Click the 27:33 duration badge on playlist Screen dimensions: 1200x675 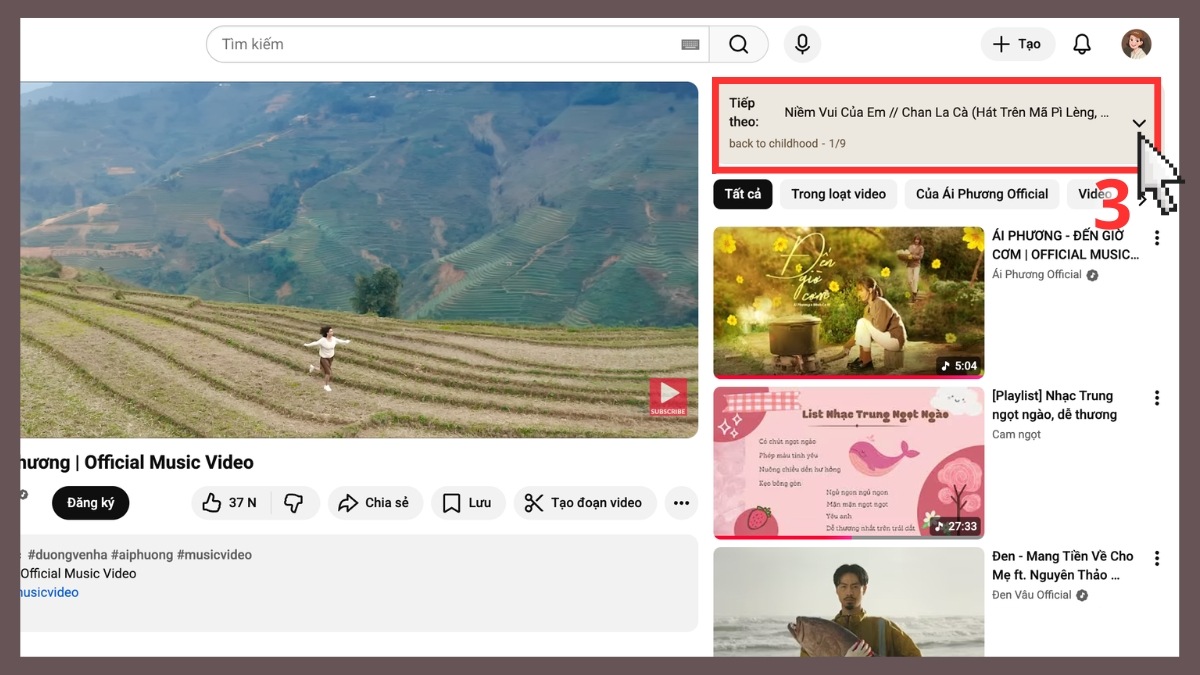(x=954, y=525)
